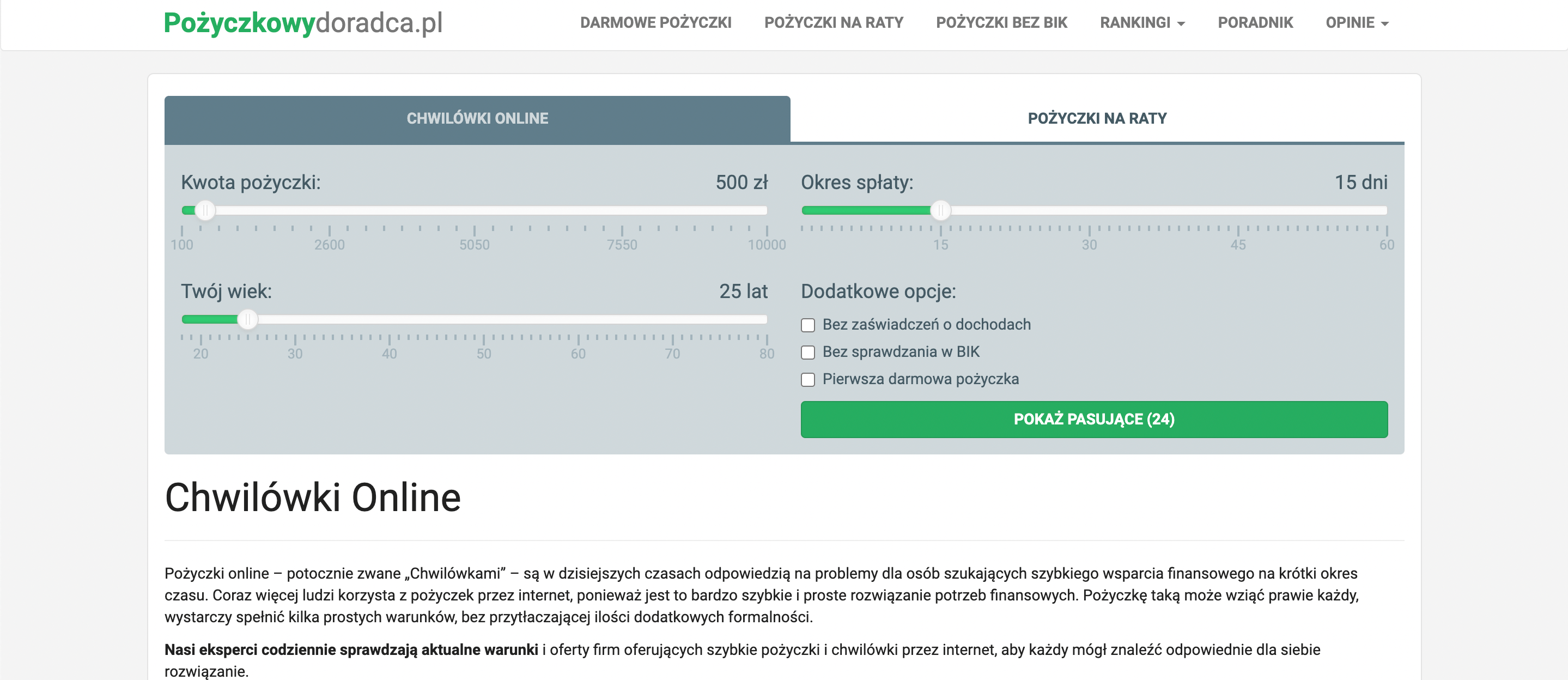Tick Pierwsza darmowa pożyczka checkbox

click(808, 380)
